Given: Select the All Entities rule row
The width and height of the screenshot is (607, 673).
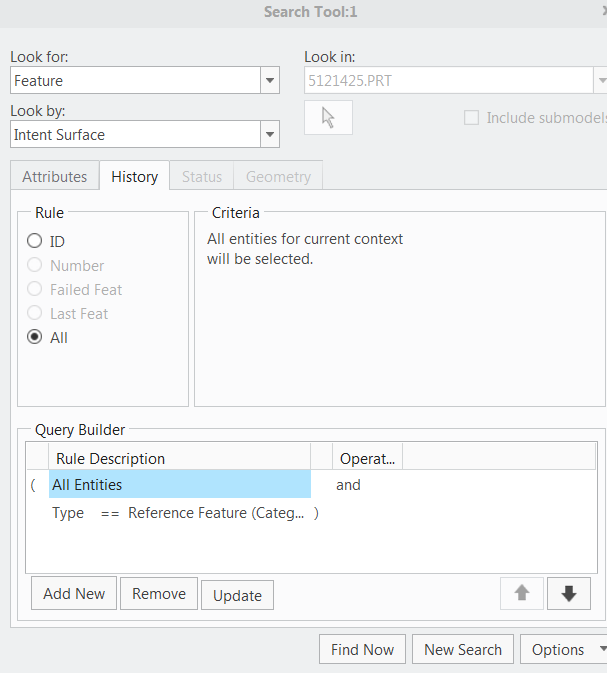Looking at the screenshot, I should 180,485.
